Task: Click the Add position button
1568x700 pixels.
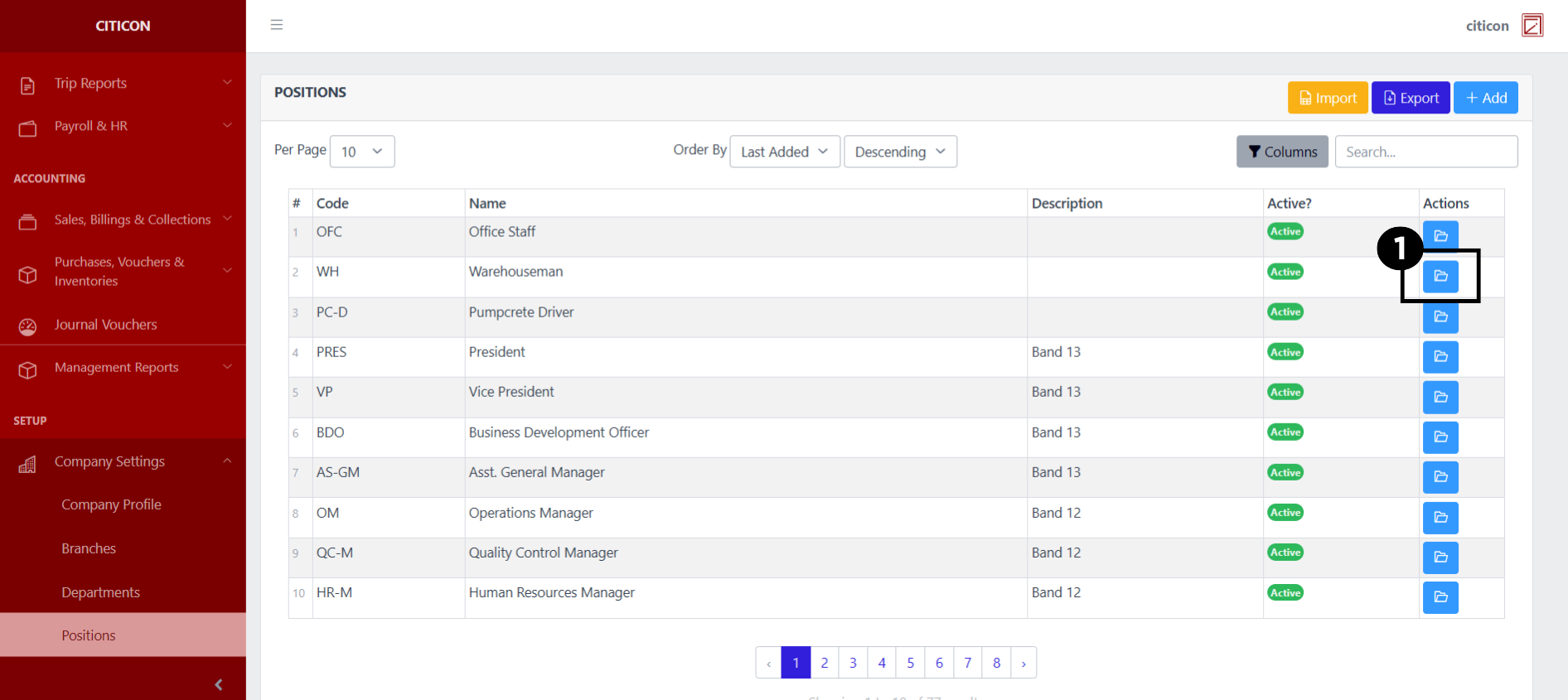Action: click(1485, 98)
